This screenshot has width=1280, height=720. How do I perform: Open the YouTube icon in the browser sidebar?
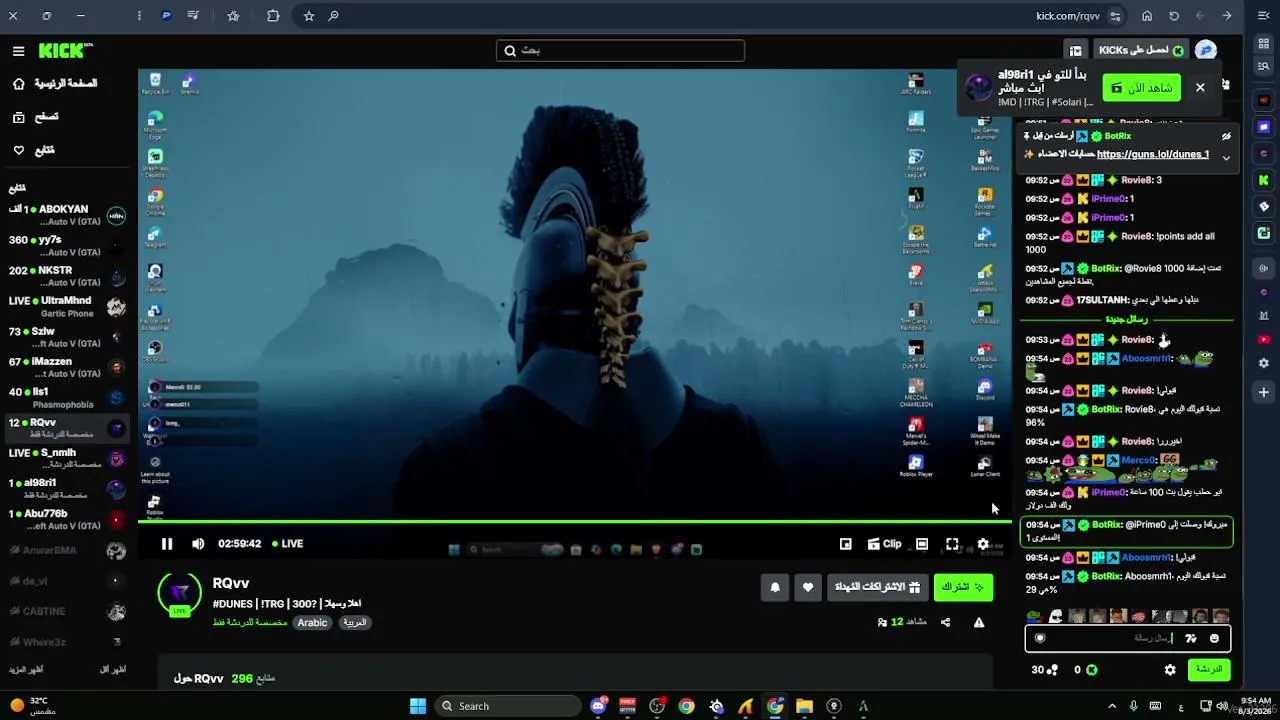pos(1264,339)
